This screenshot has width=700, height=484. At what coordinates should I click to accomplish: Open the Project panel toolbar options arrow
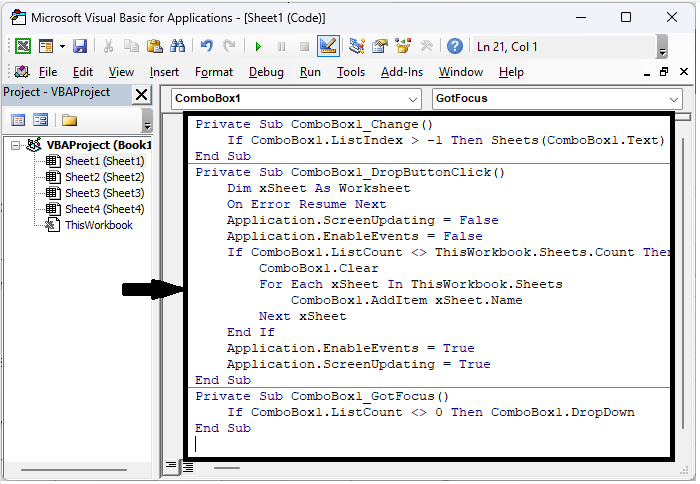click(147, 121)
